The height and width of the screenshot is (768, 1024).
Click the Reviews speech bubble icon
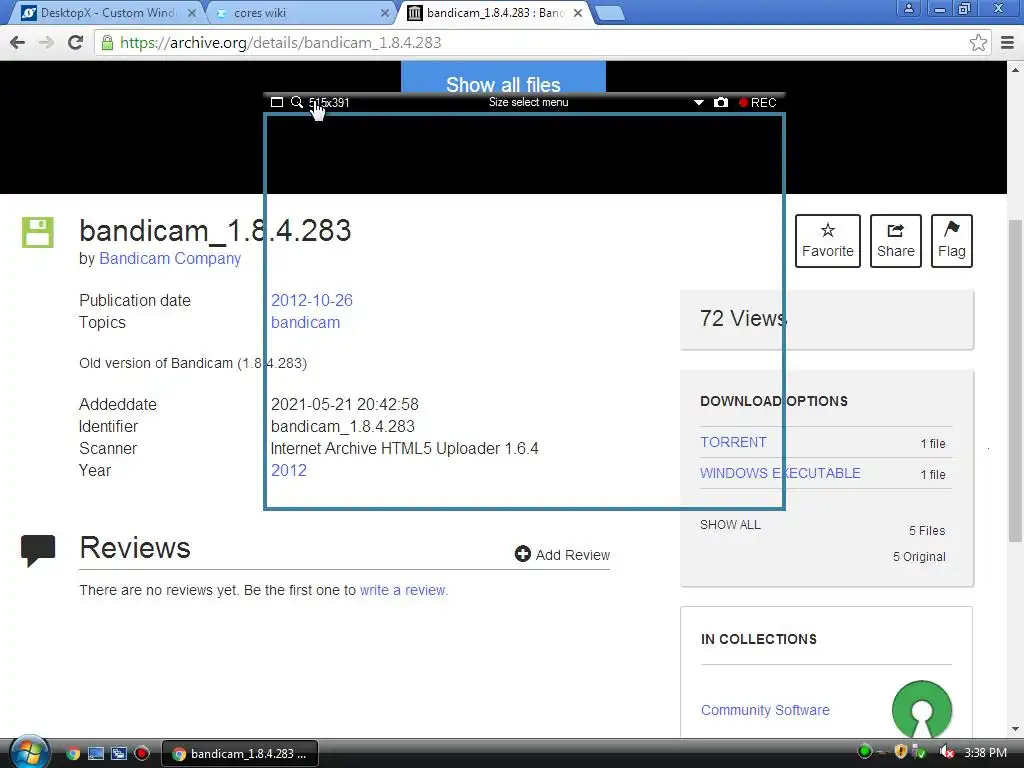(x=38, y=551)
